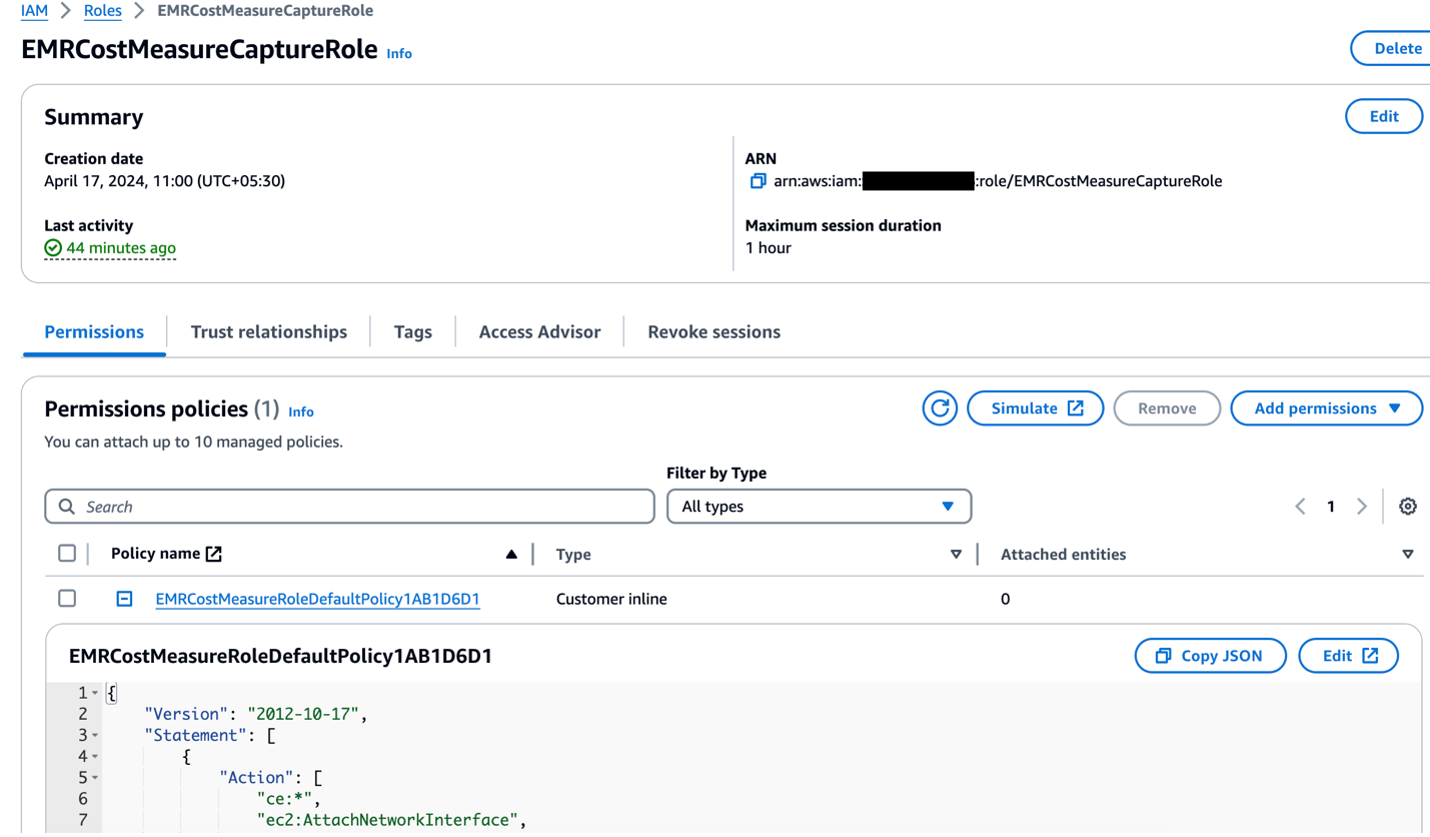Go to the previous page of policies
The height and width of the screenshot is (837, 1430).
(1300, 507)
